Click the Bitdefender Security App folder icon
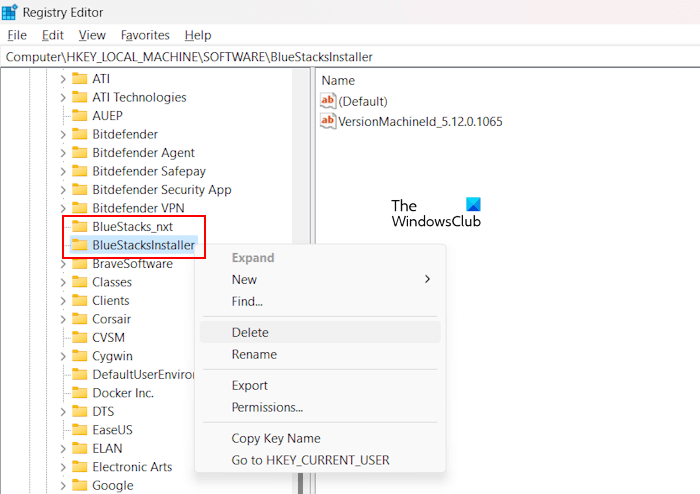The height and width of the screenshot is (494, 700). [x=79, y=189]
